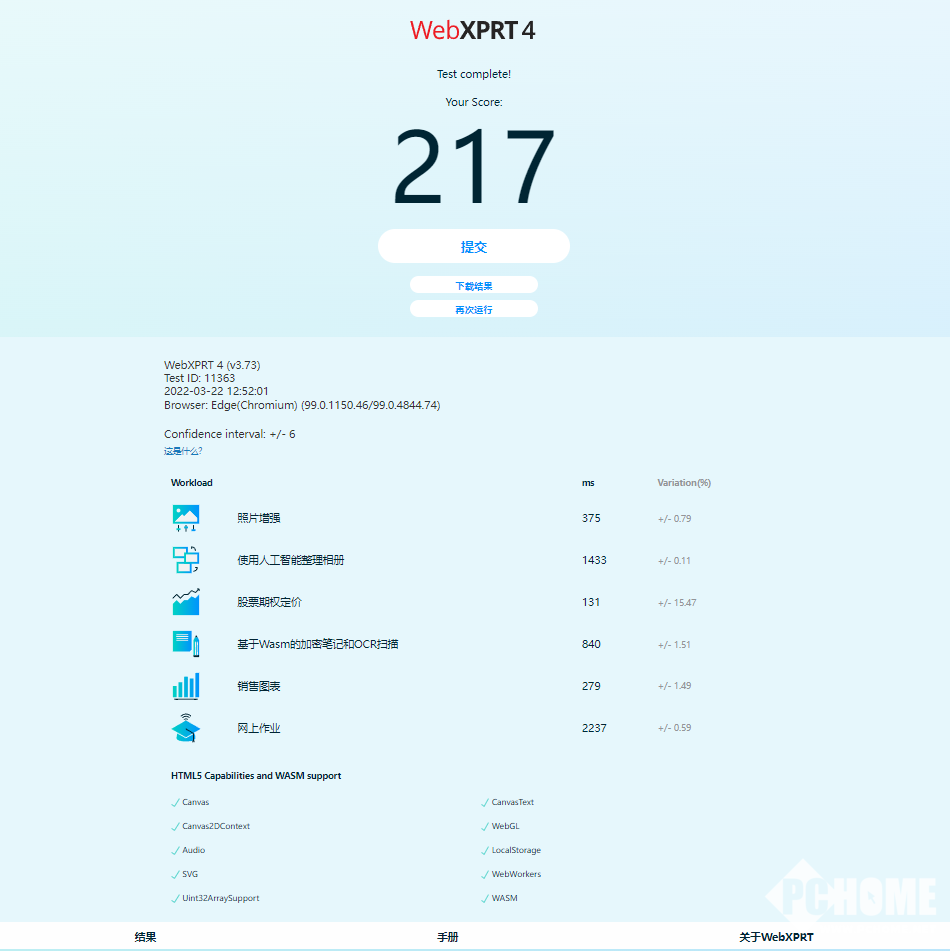This screenshot has height=951, width=950.
Task: Click the encrypted notes and OCR scan icon
Action: pos(186,644)
